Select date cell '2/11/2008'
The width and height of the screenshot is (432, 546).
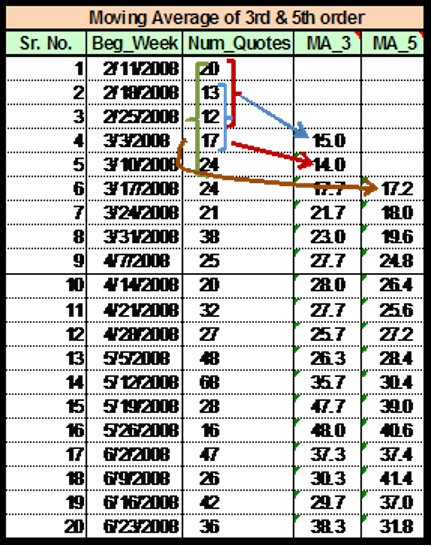point(134,69)
